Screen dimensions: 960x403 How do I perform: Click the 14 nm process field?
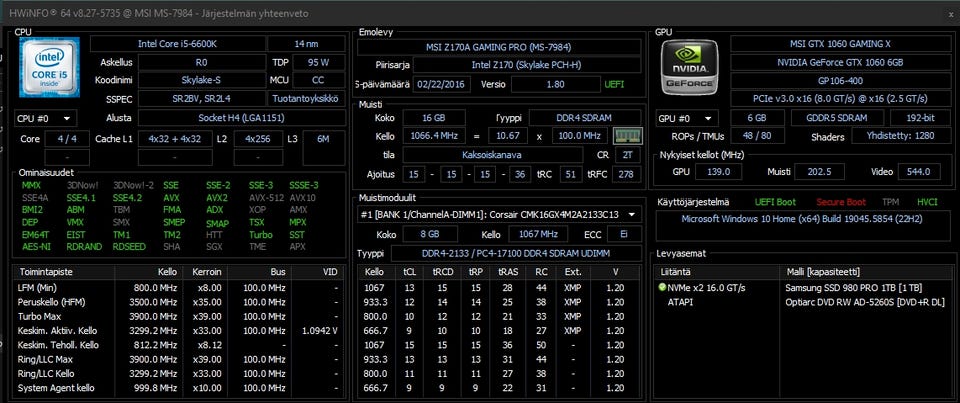(307, 44)
